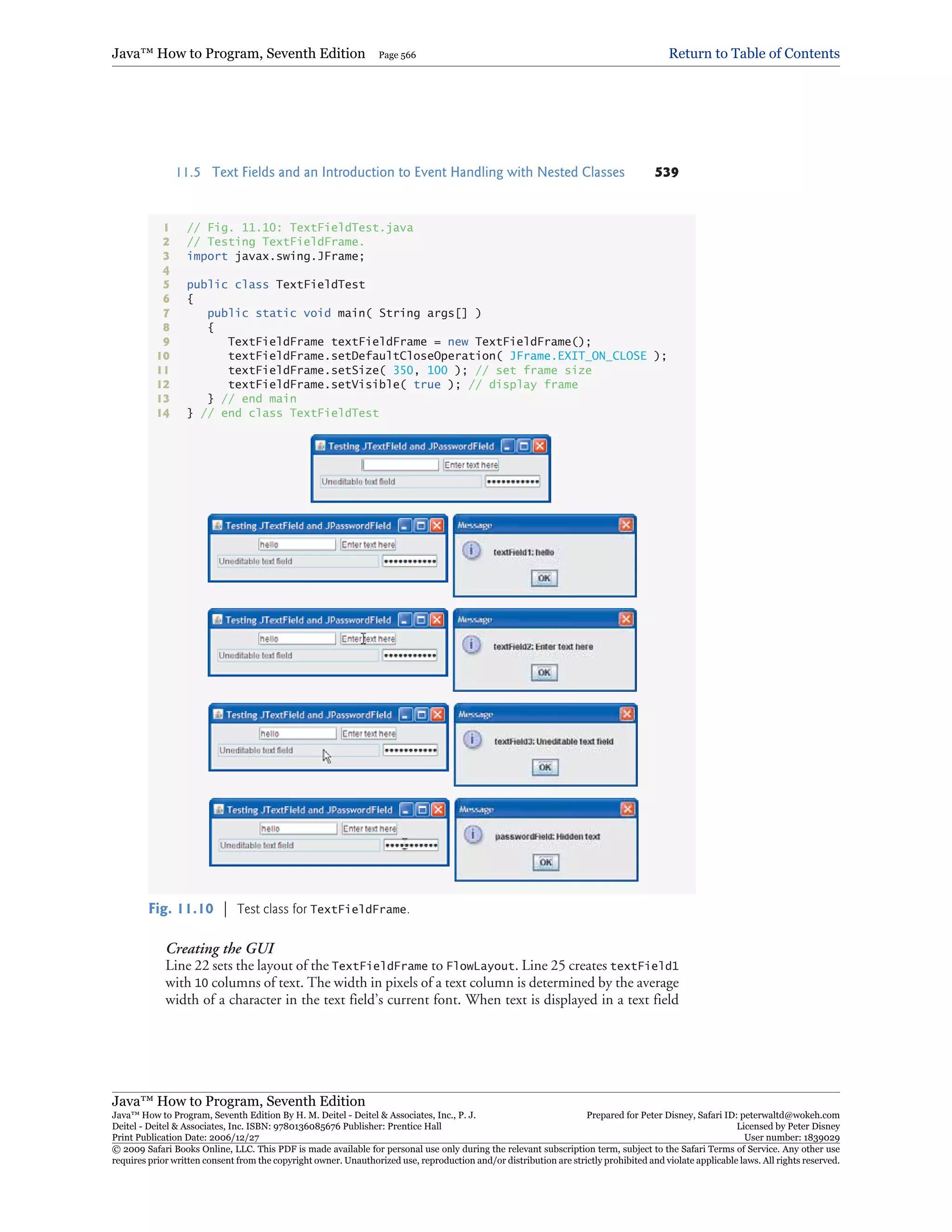Click info icon in textField2 message dialog

point(471,644)
